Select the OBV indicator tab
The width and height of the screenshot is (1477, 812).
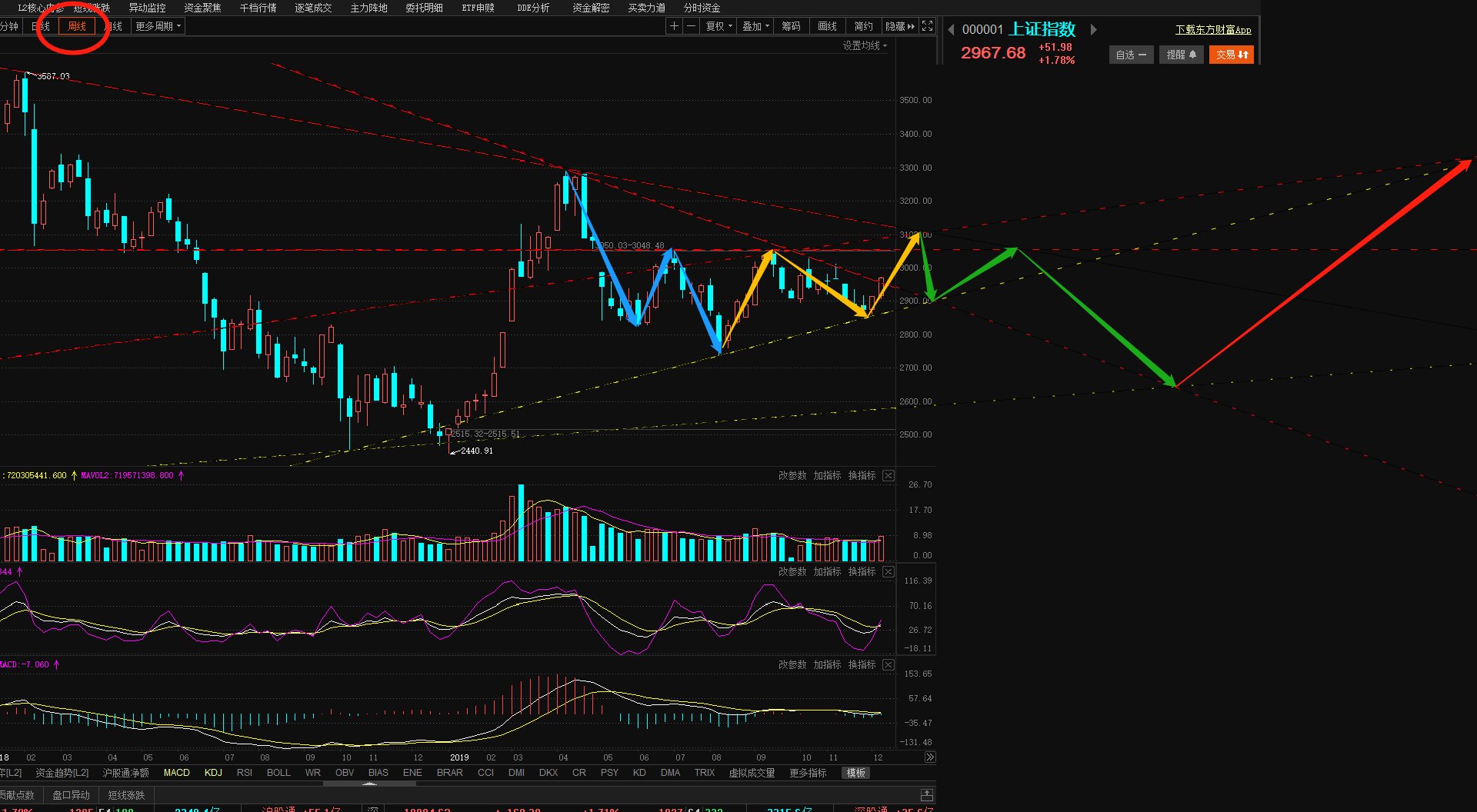click(x=345, y=773)
